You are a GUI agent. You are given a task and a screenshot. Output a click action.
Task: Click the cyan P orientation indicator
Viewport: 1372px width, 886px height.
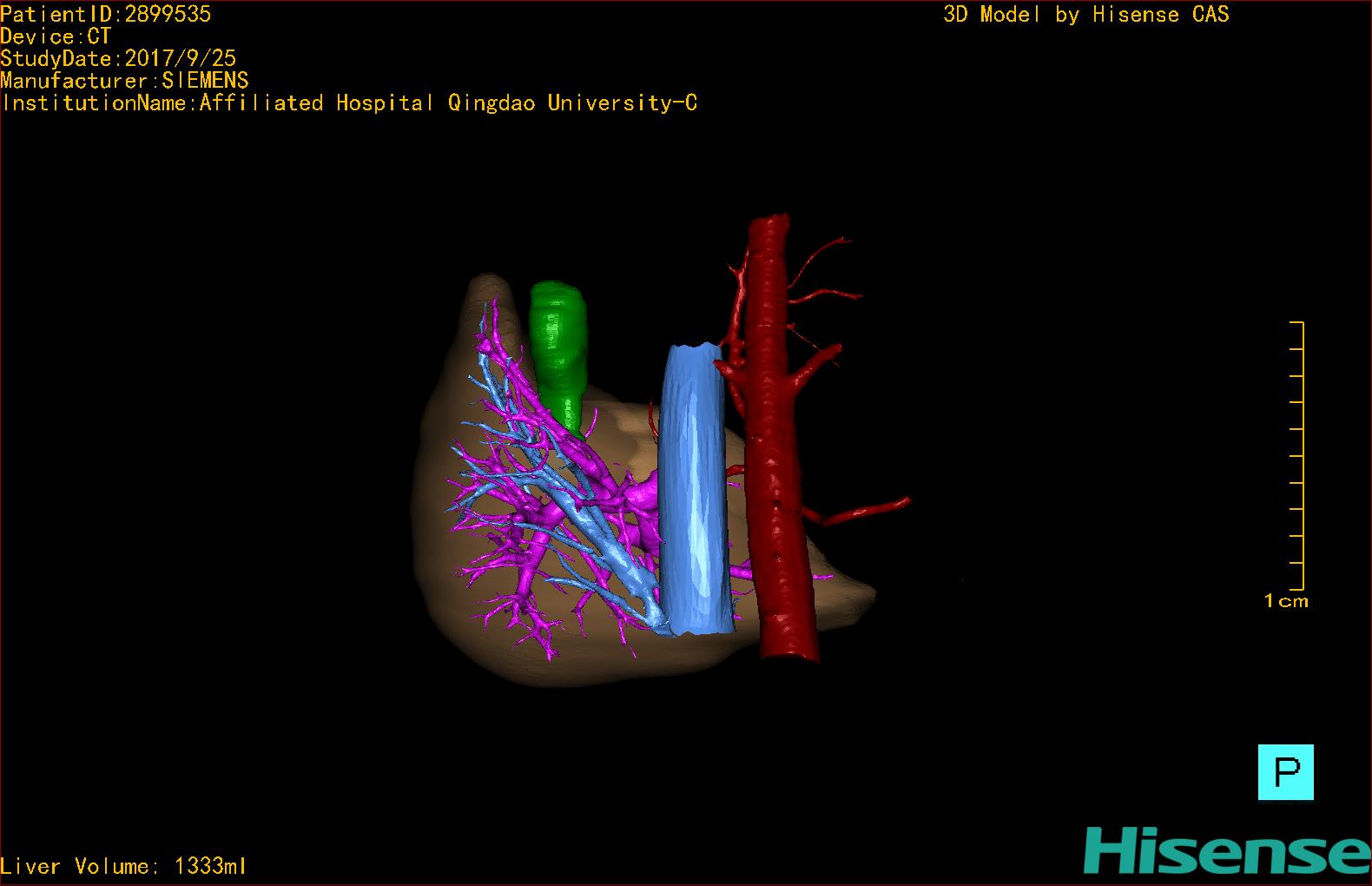tap(1285, 772)
